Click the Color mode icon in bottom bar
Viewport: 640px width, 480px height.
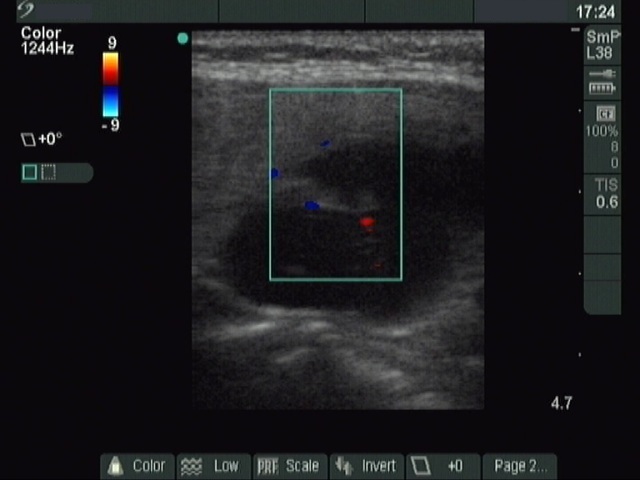click(115, 466)
